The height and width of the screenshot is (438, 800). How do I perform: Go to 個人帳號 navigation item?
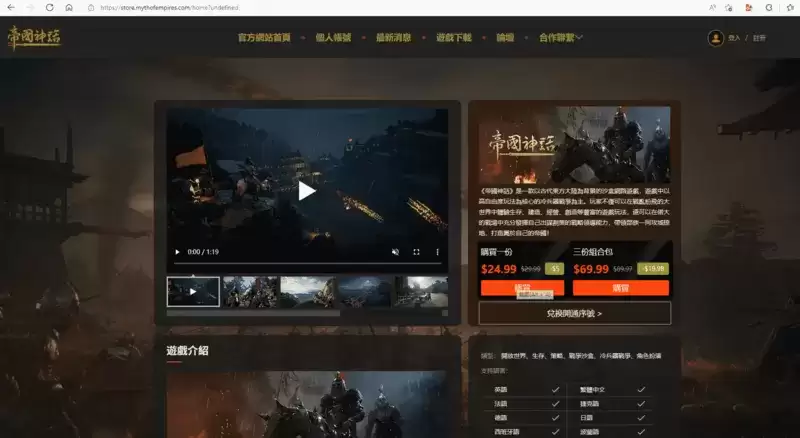(x=333, y=38)
